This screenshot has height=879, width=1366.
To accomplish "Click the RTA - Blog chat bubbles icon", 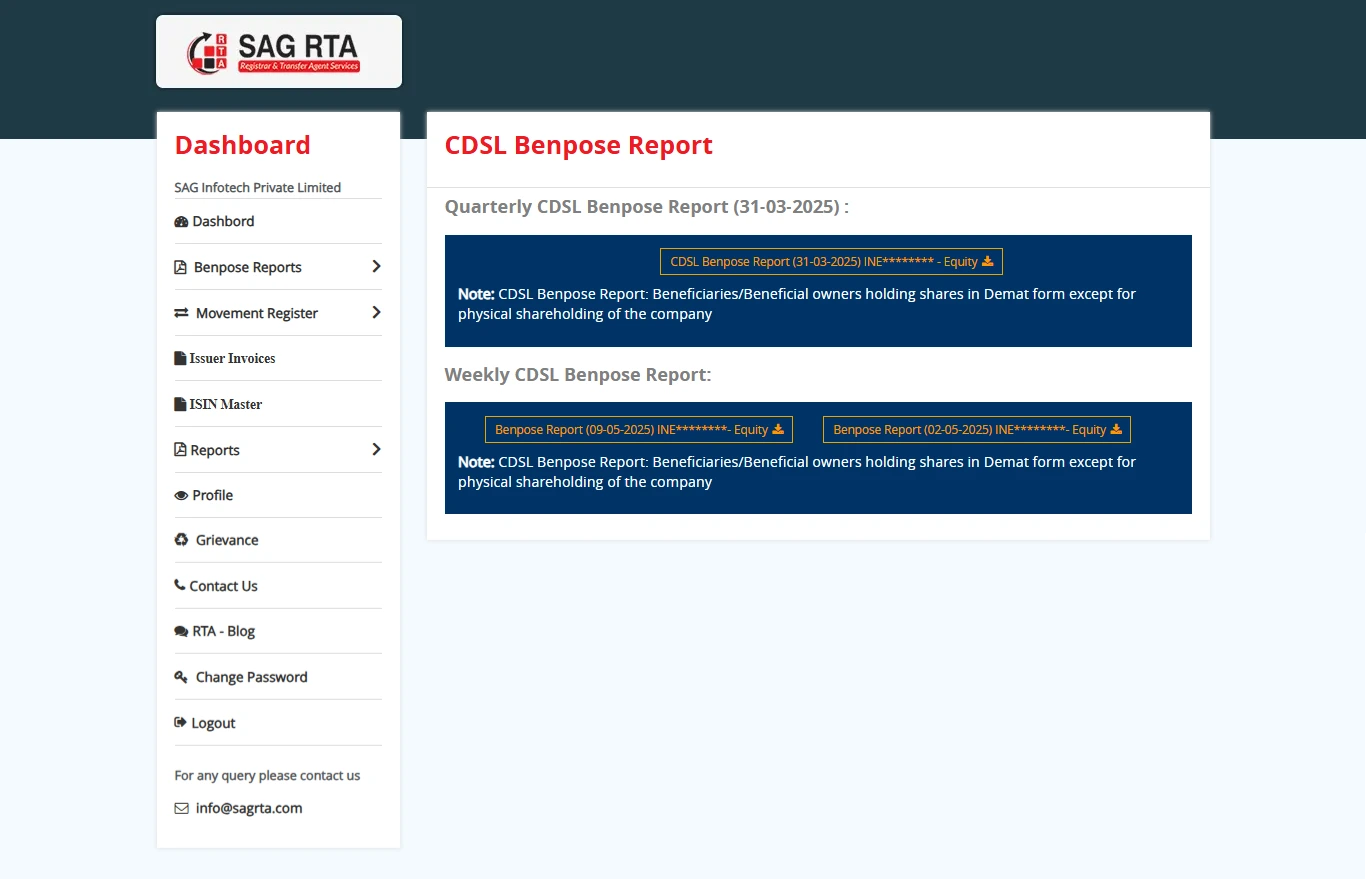I will pyautogui.click(x=181, y=632).
